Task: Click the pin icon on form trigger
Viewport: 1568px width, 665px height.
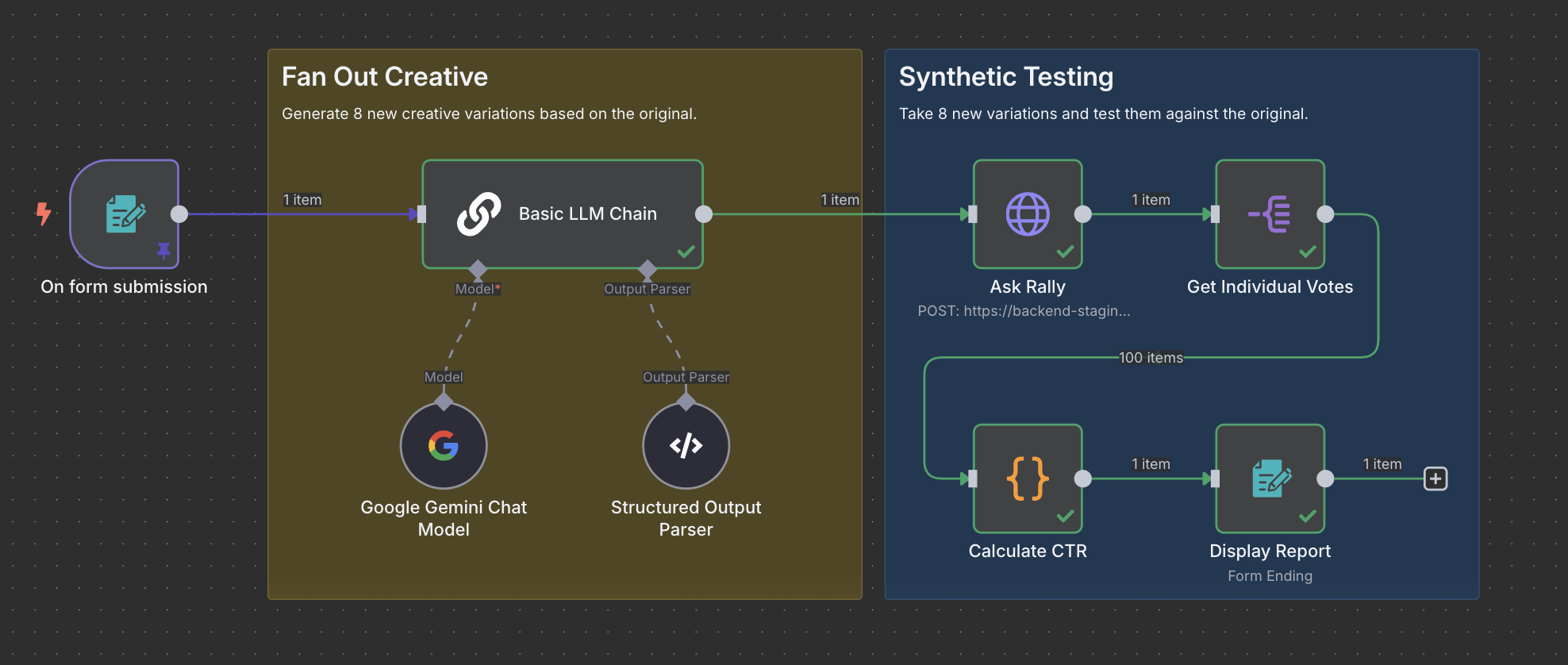Action: coord(163,251)
